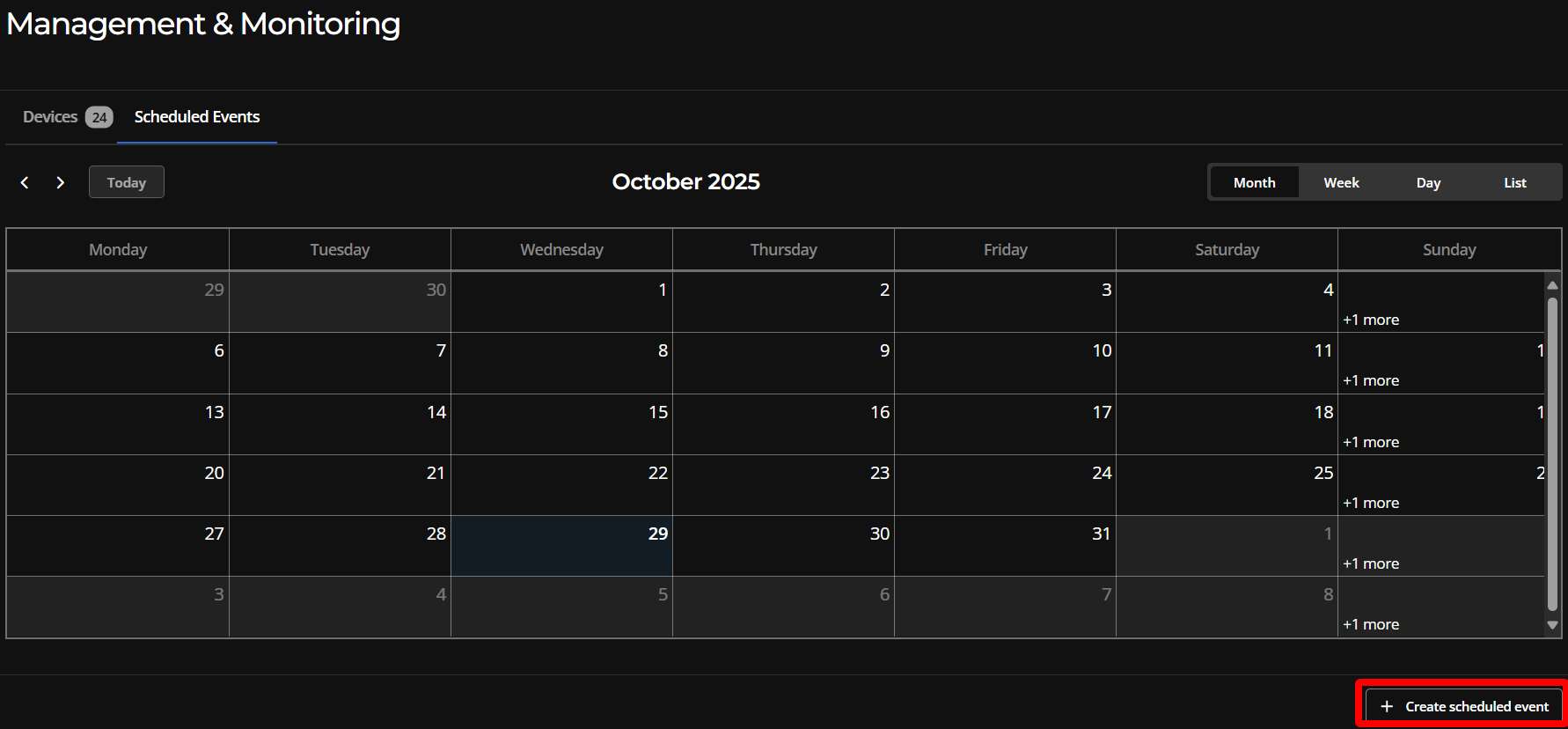Open the Devices tab

pos(67,117)
